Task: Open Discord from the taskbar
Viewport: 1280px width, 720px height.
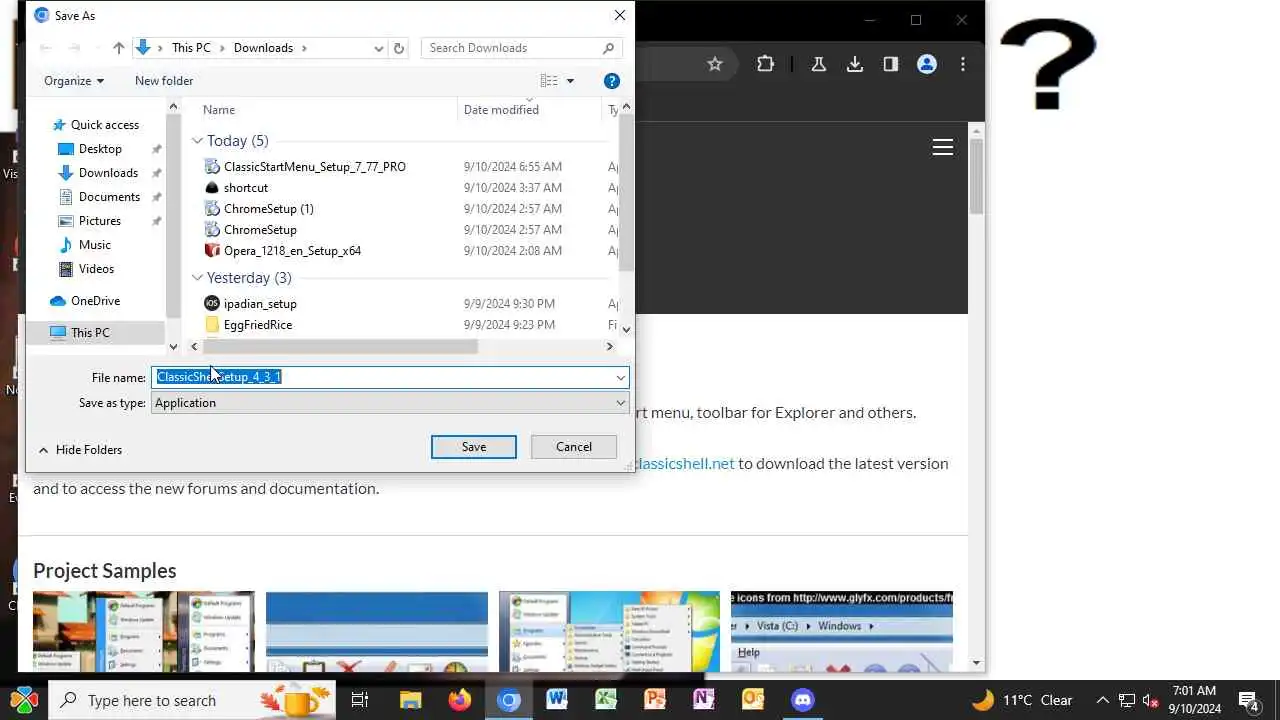Action: [x=802, y=700]
